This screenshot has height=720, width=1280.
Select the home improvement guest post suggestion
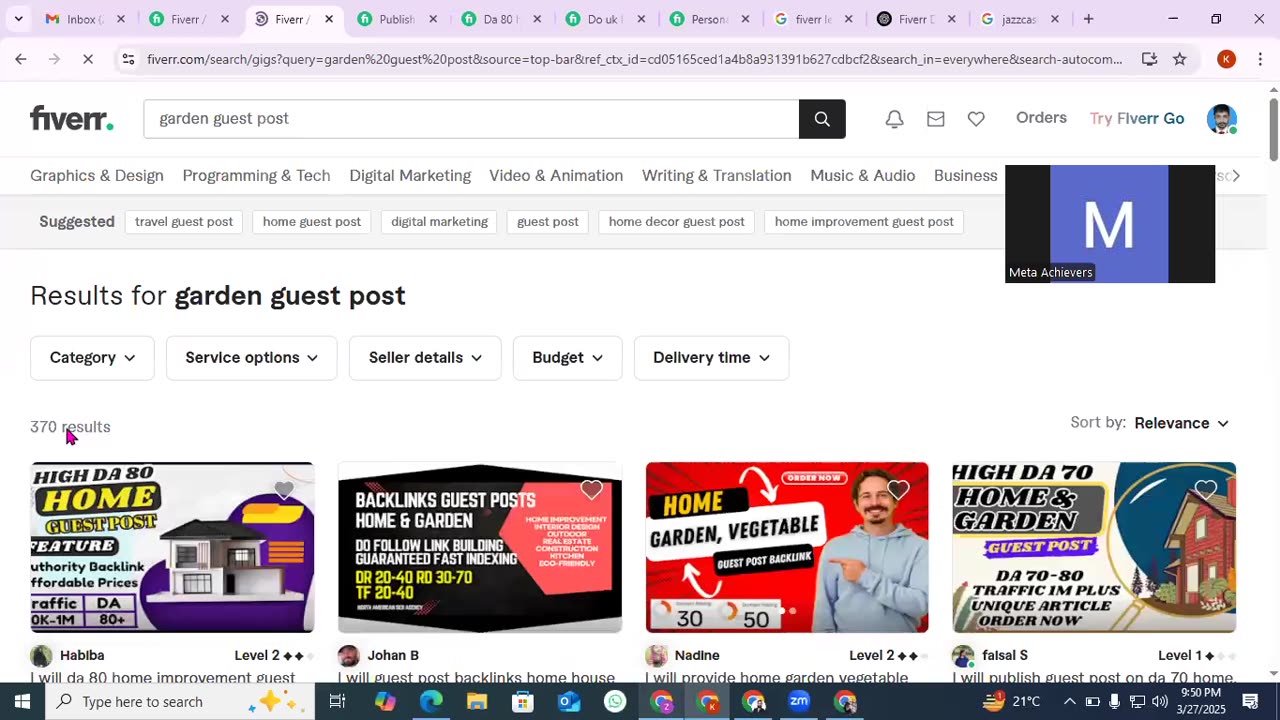[x=864, y=222]
